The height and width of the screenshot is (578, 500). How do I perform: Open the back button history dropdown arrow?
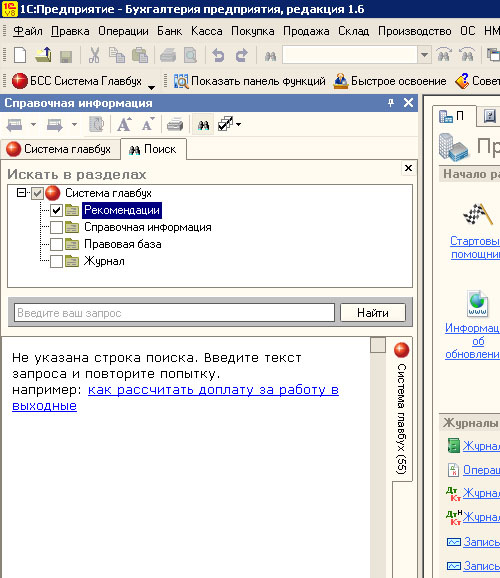tap(33, 125)
